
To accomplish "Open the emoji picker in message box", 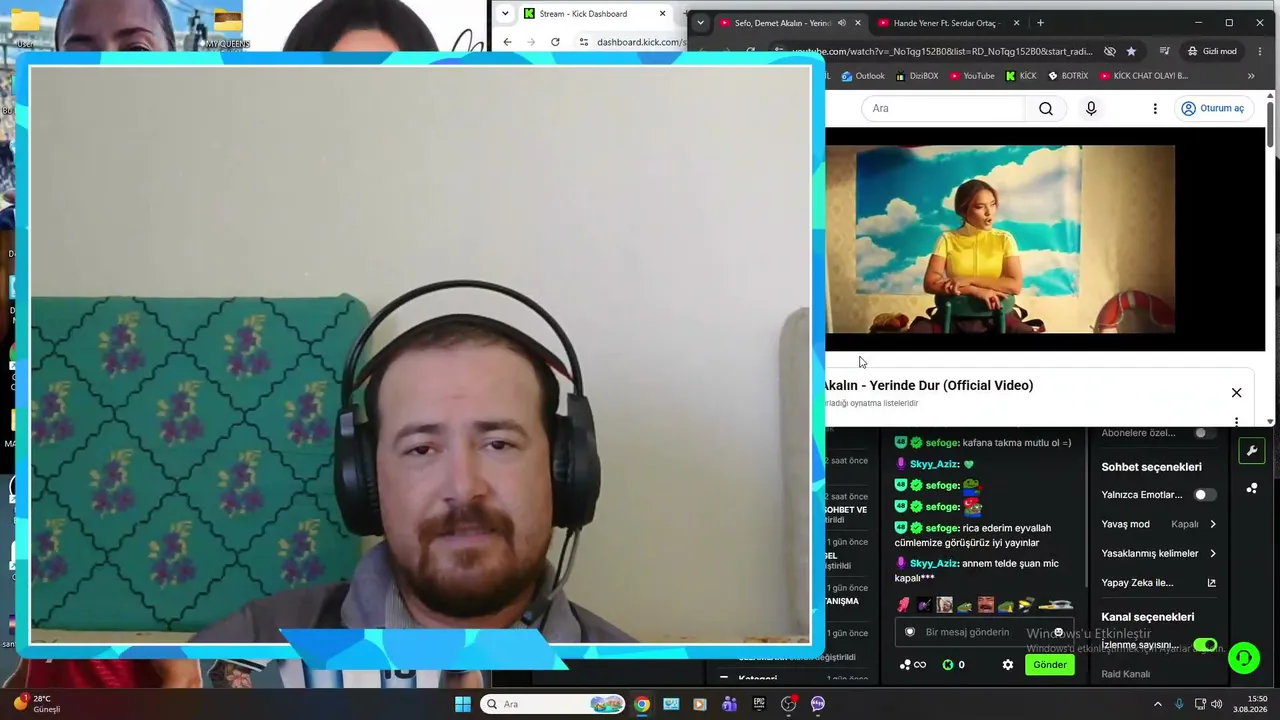I will pyautogui.click(x=1058, y=632).
